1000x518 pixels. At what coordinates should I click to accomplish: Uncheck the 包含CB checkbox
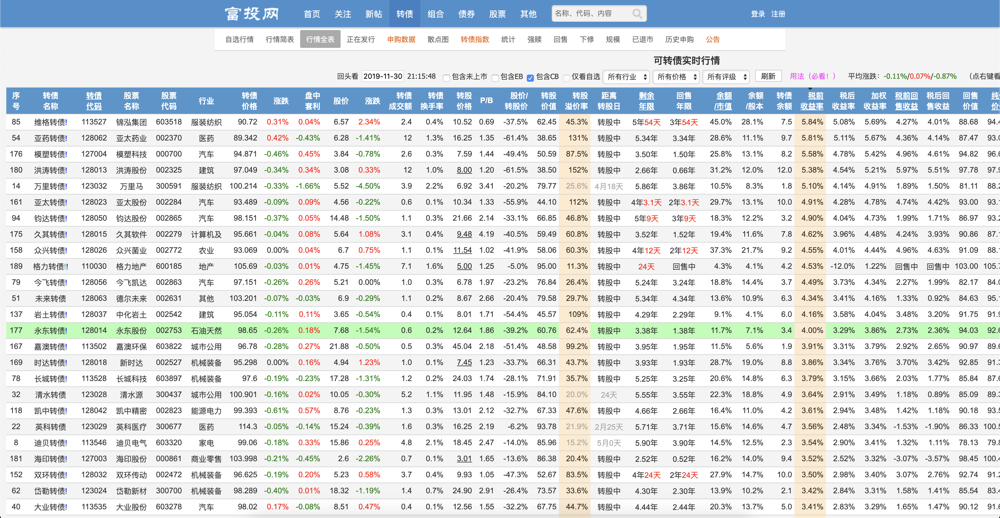point(531,77)
